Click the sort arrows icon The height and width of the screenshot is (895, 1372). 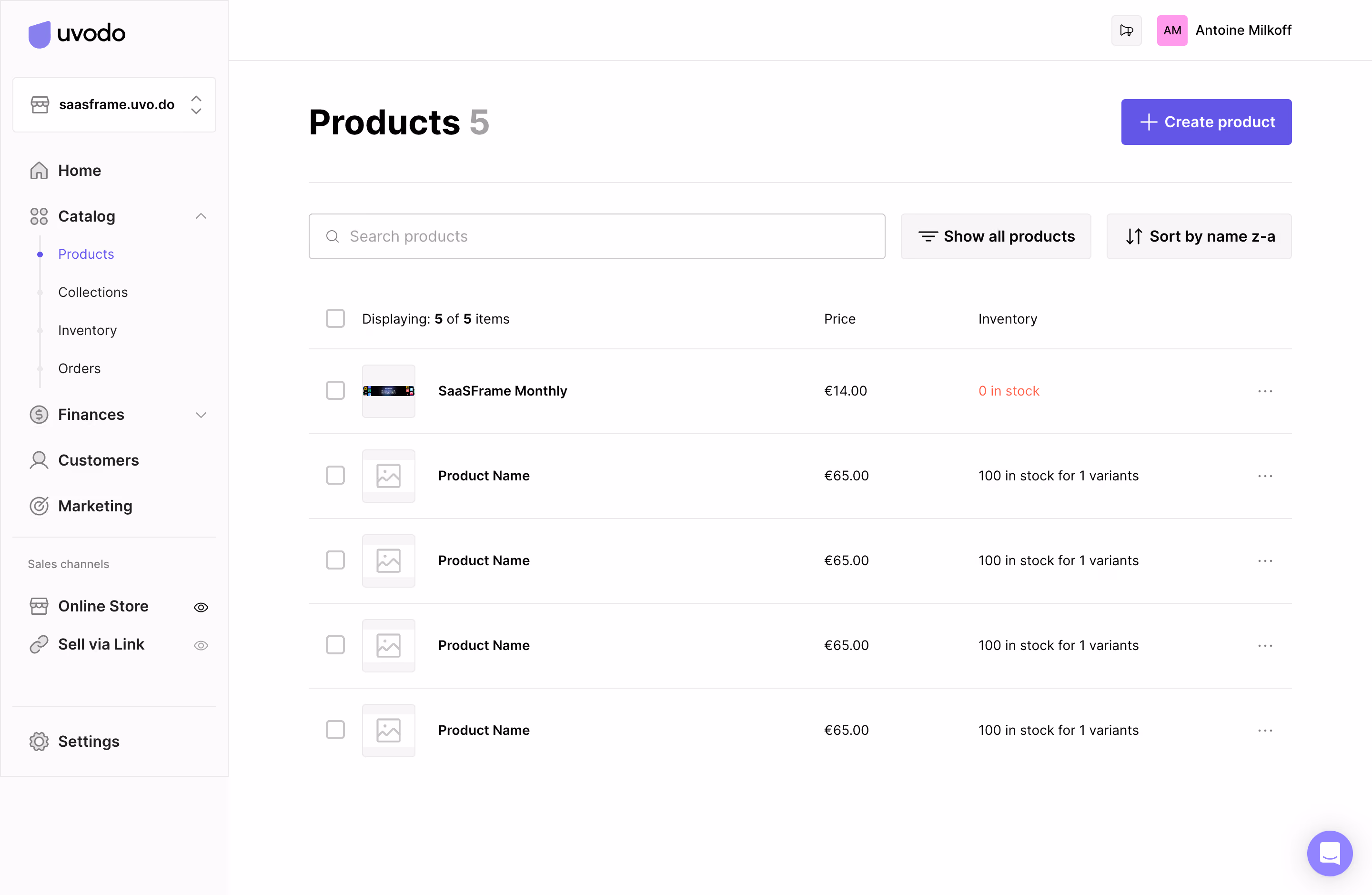point(1133,236)
